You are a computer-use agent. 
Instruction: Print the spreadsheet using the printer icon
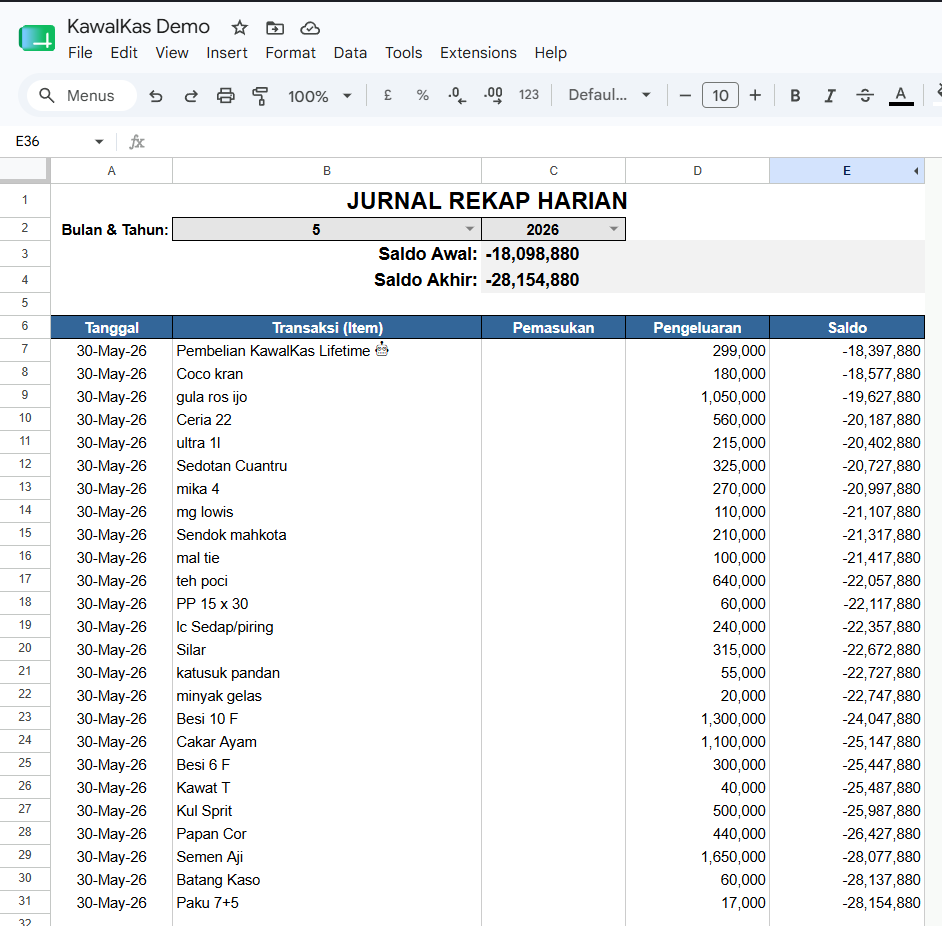point(225,96)
